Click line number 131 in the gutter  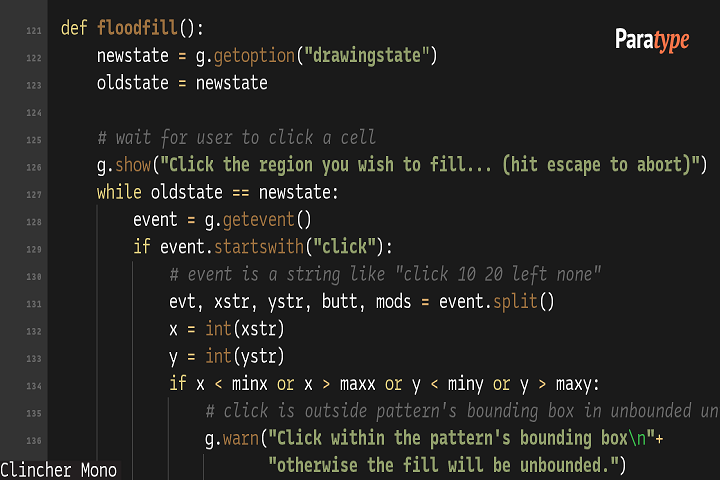click(x=33, y=304)
